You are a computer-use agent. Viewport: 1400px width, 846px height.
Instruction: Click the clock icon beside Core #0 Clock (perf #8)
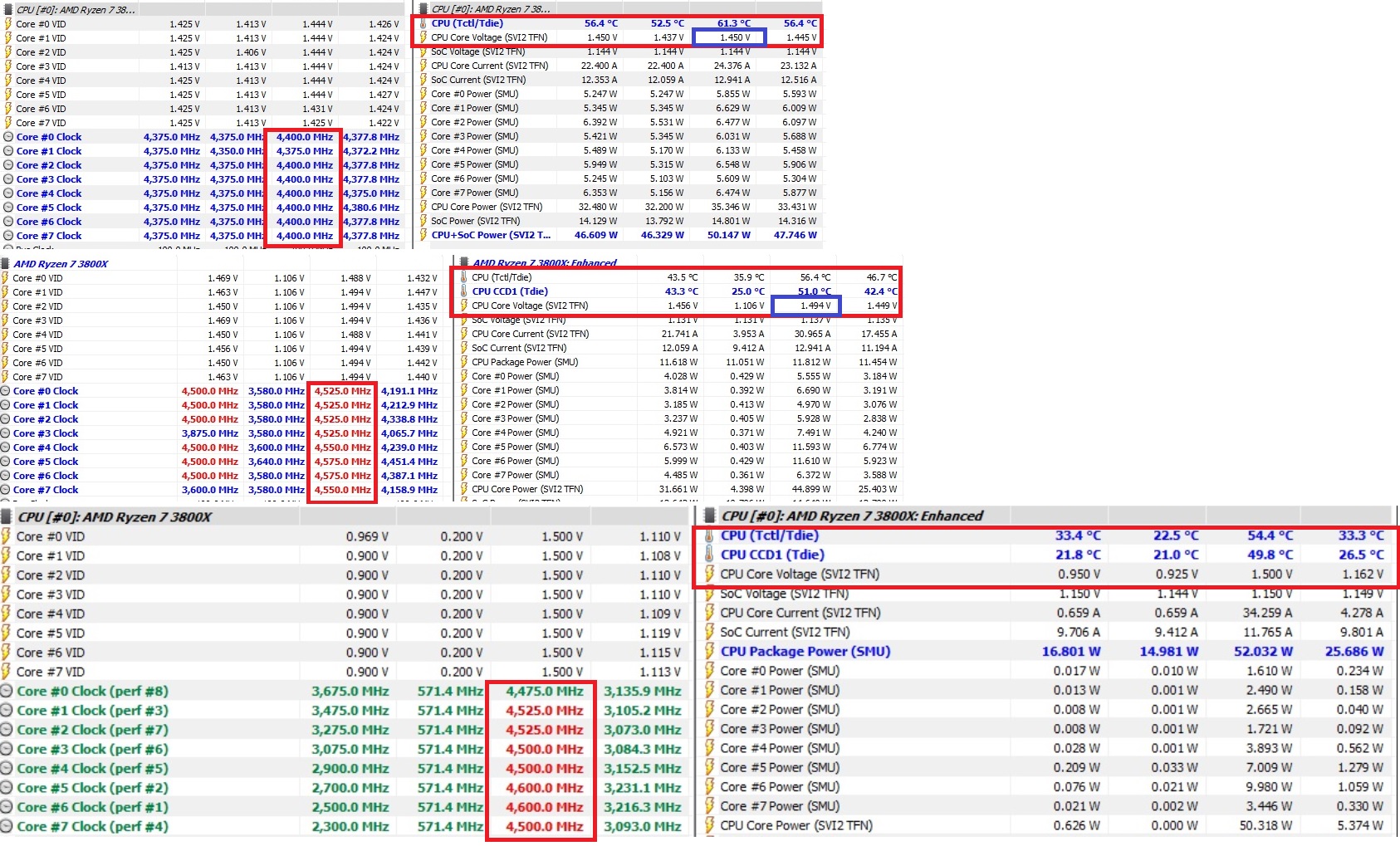tap(7, 691)
